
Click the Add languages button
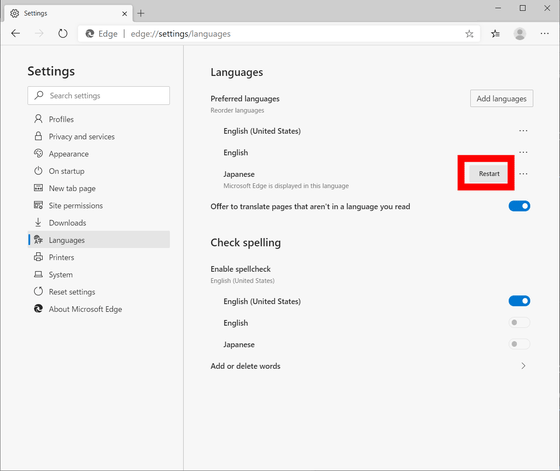(x=501, y=98)
